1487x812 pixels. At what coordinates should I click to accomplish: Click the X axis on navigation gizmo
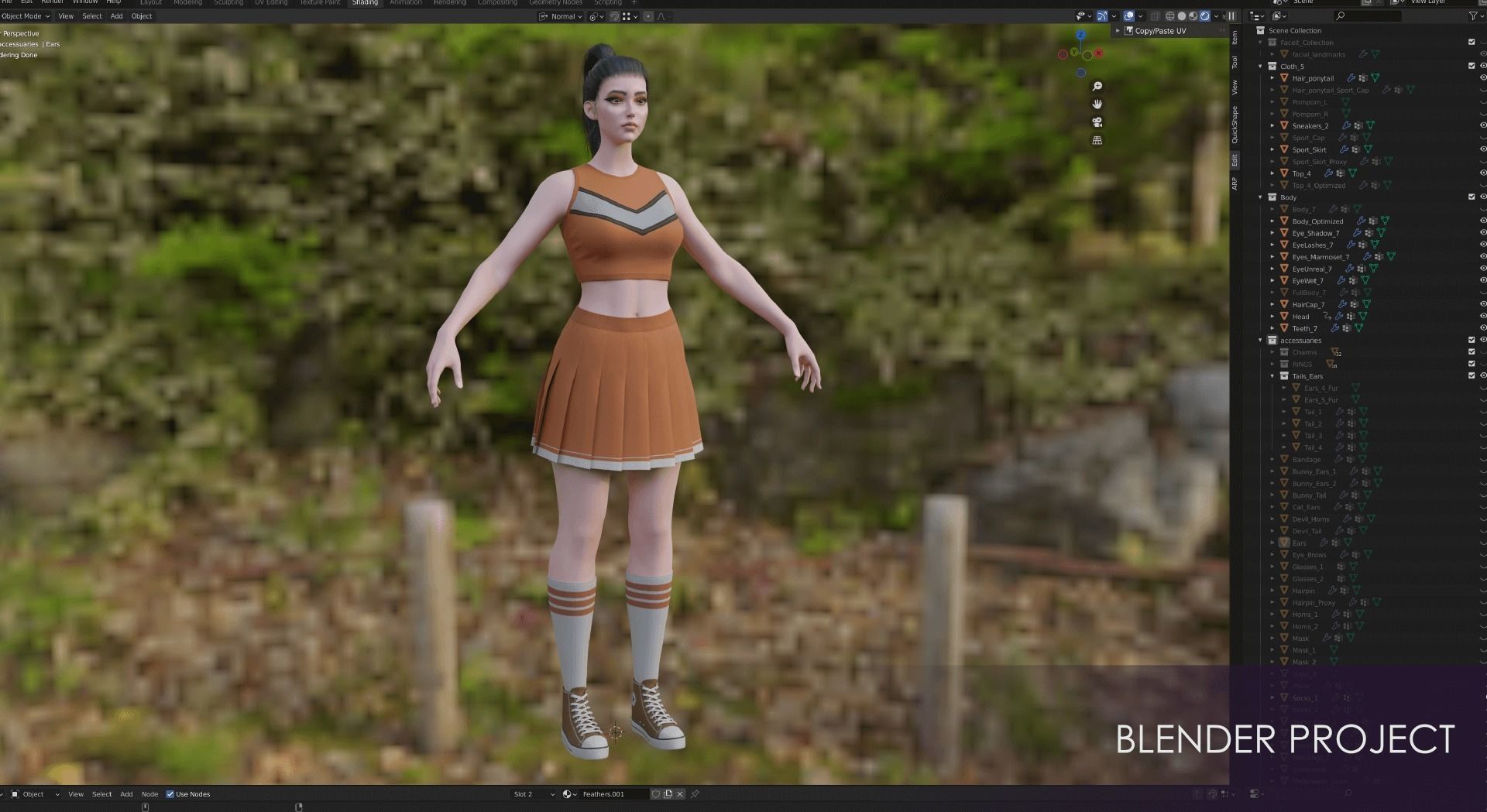tap(1098, 53)
